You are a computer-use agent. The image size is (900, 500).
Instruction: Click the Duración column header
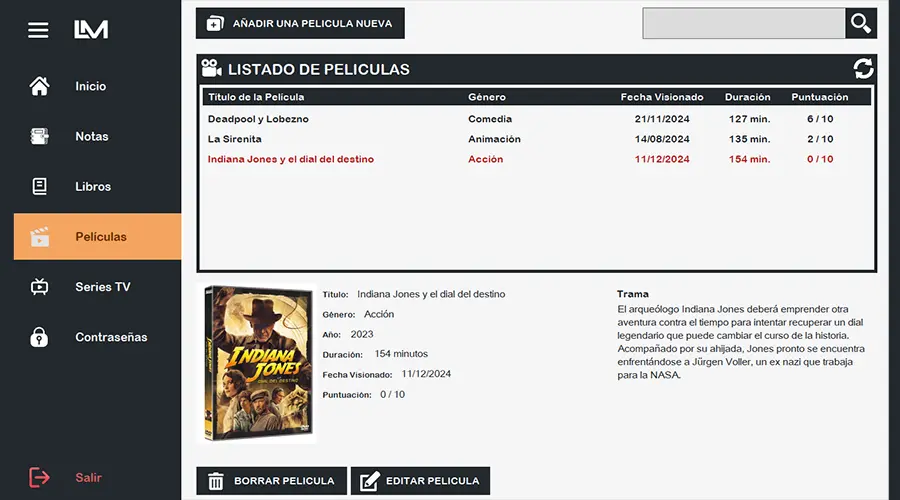click(x=747, y=97)
